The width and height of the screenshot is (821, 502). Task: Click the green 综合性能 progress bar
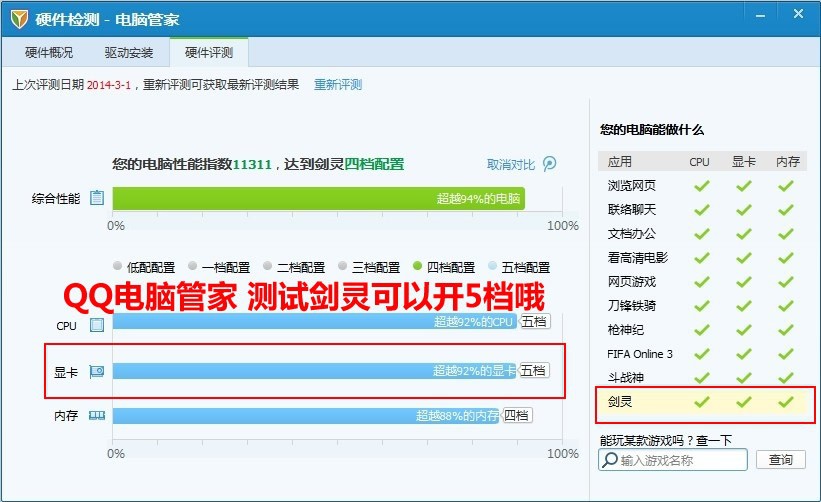tap(318, 198)
